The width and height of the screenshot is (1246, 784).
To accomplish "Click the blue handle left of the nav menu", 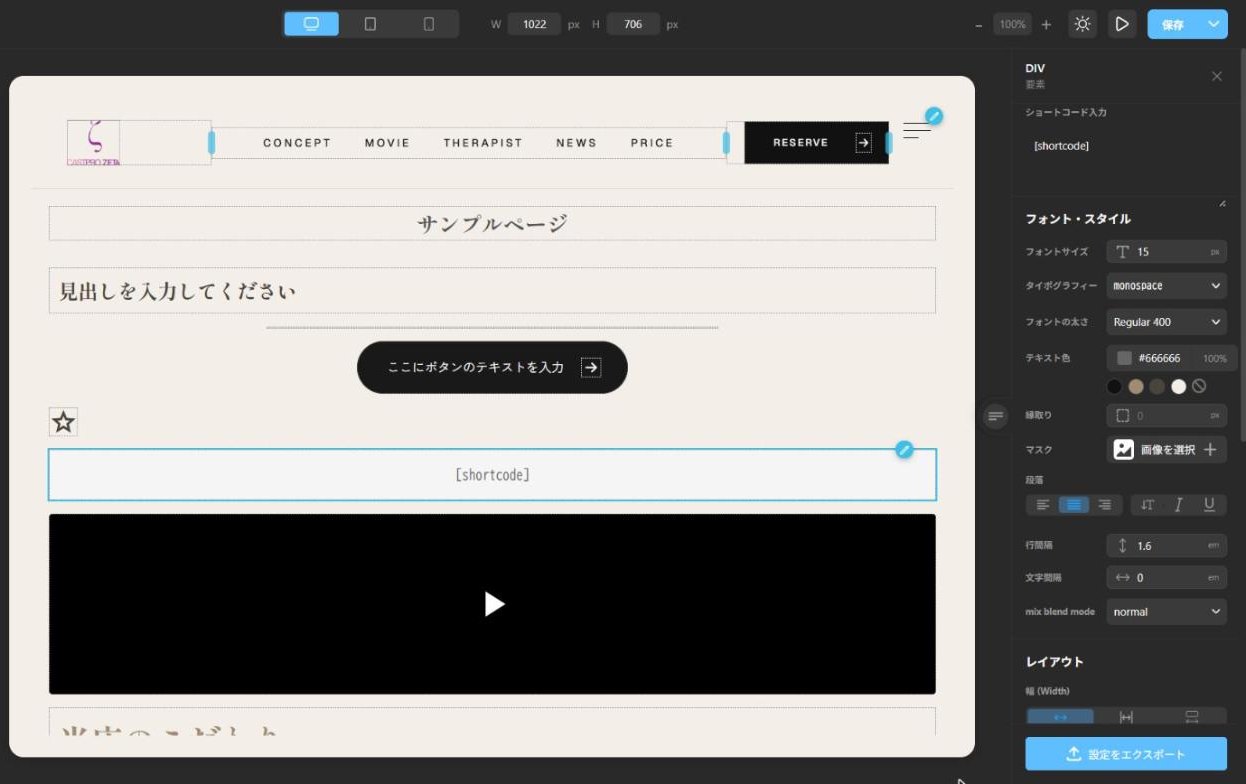I will pyautogui.click(x=211, y=143).
